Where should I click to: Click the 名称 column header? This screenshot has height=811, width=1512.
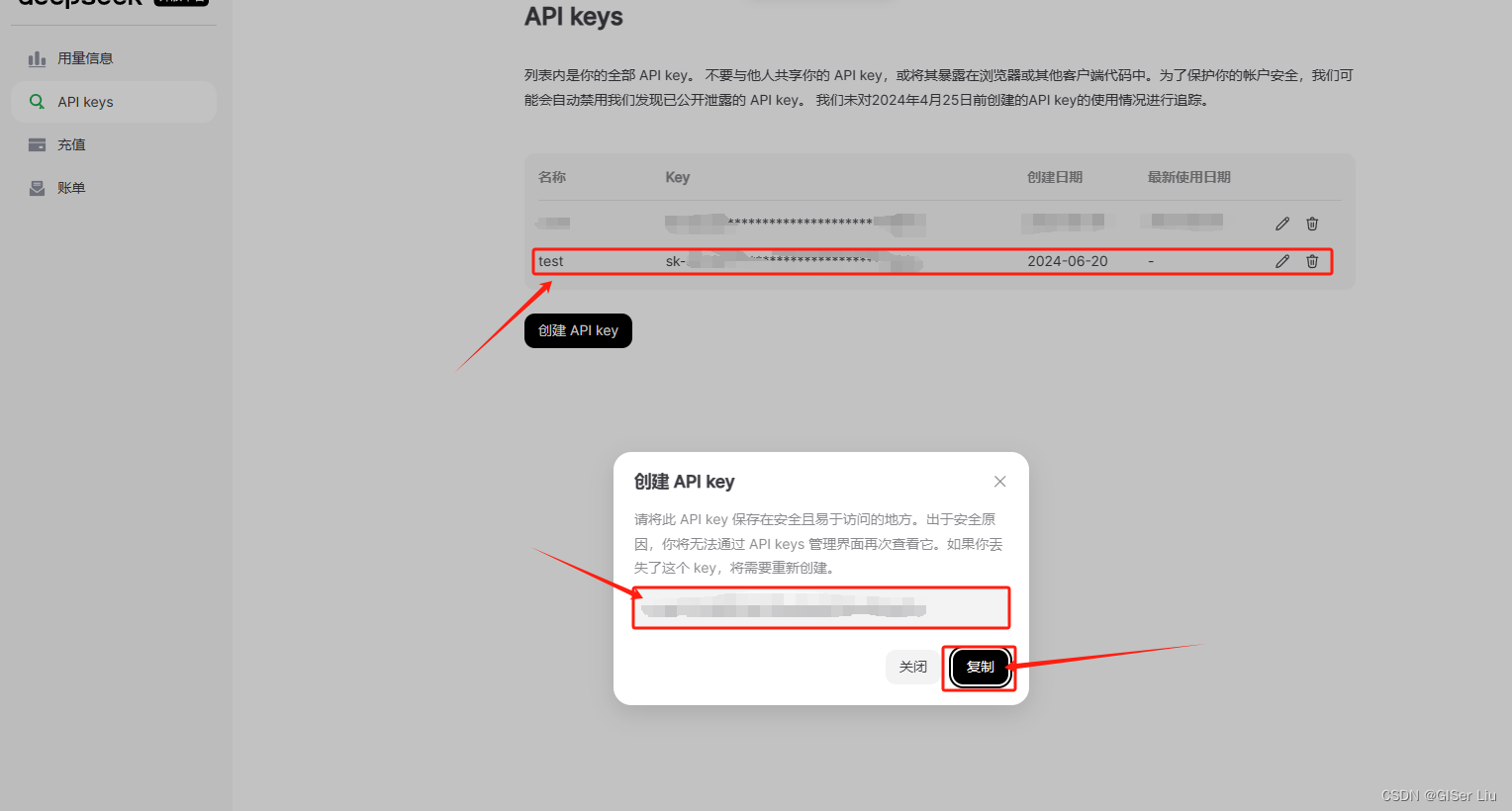[552, 177]
